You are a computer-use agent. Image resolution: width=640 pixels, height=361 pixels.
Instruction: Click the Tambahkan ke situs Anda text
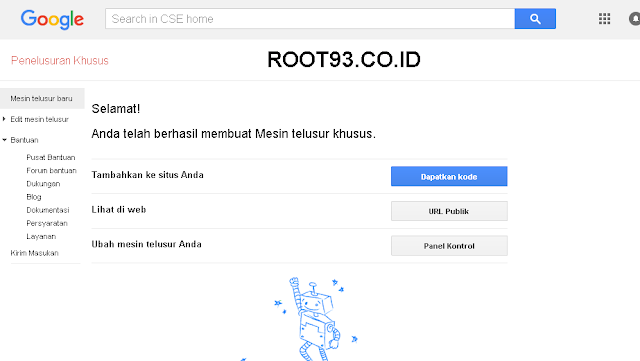point(147,175)
